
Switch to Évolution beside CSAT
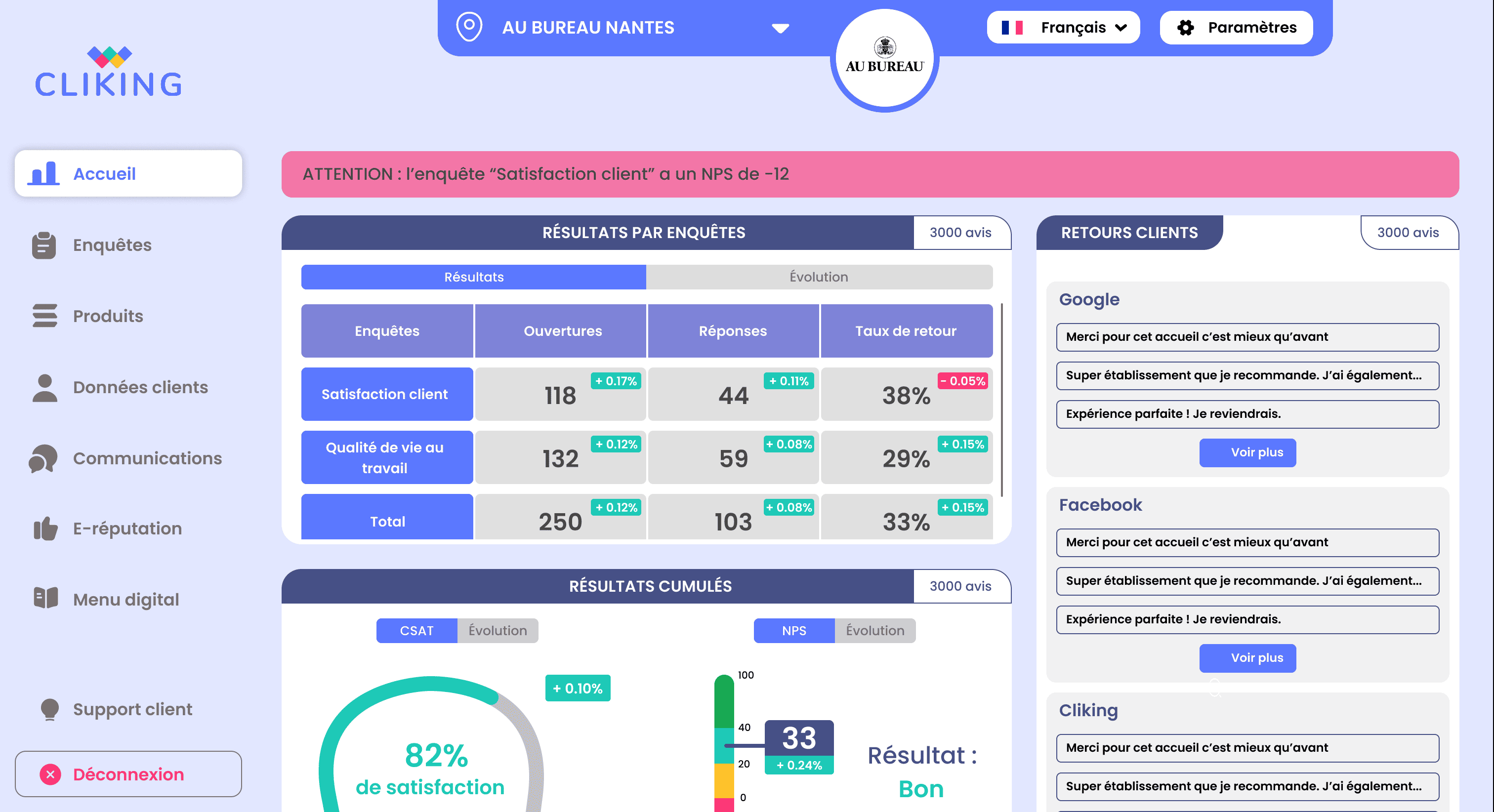point(498,630)
